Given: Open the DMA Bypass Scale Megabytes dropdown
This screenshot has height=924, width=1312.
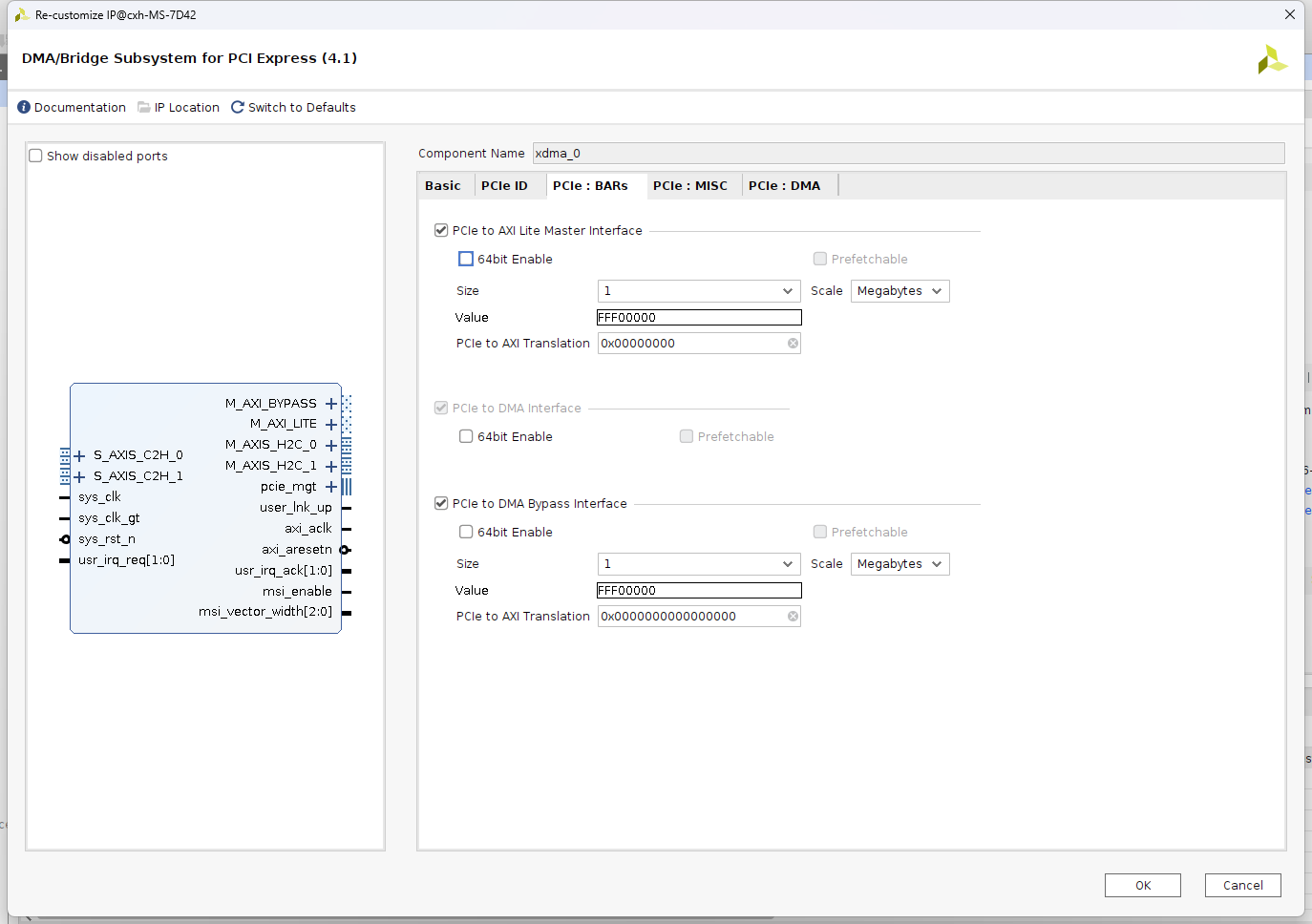Looking at the screenshot, I should click(900, 564).
